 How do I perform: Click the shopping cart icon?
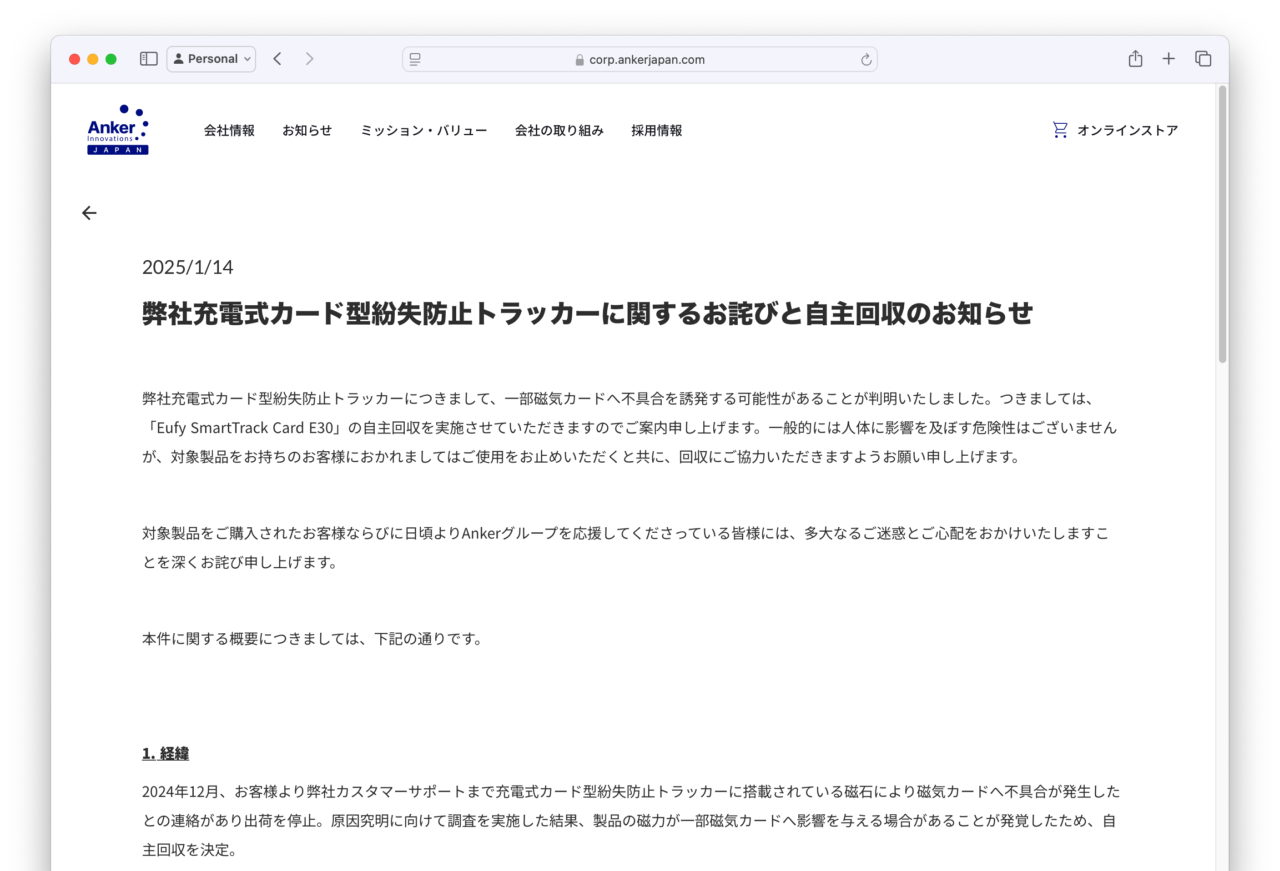[x=1060, y=130]
